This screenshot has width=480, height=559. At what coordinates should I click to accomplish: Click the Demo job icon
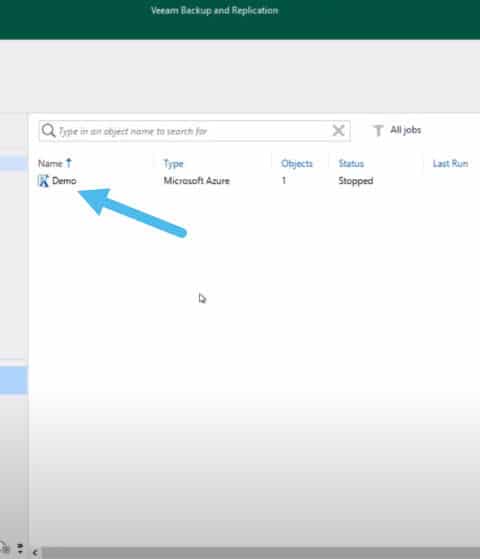coord(43,181)
